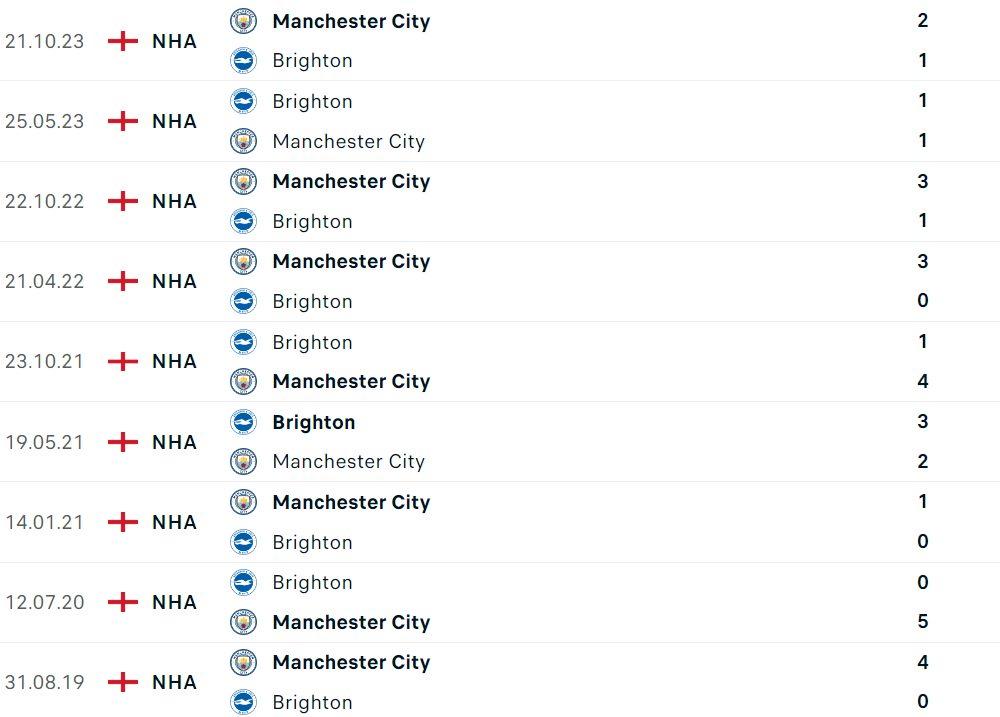Image resolution: width=1000 pixels, height=717 pixels.
Task: Click NHA league label for 22.10.22 match
Action: 174,201
